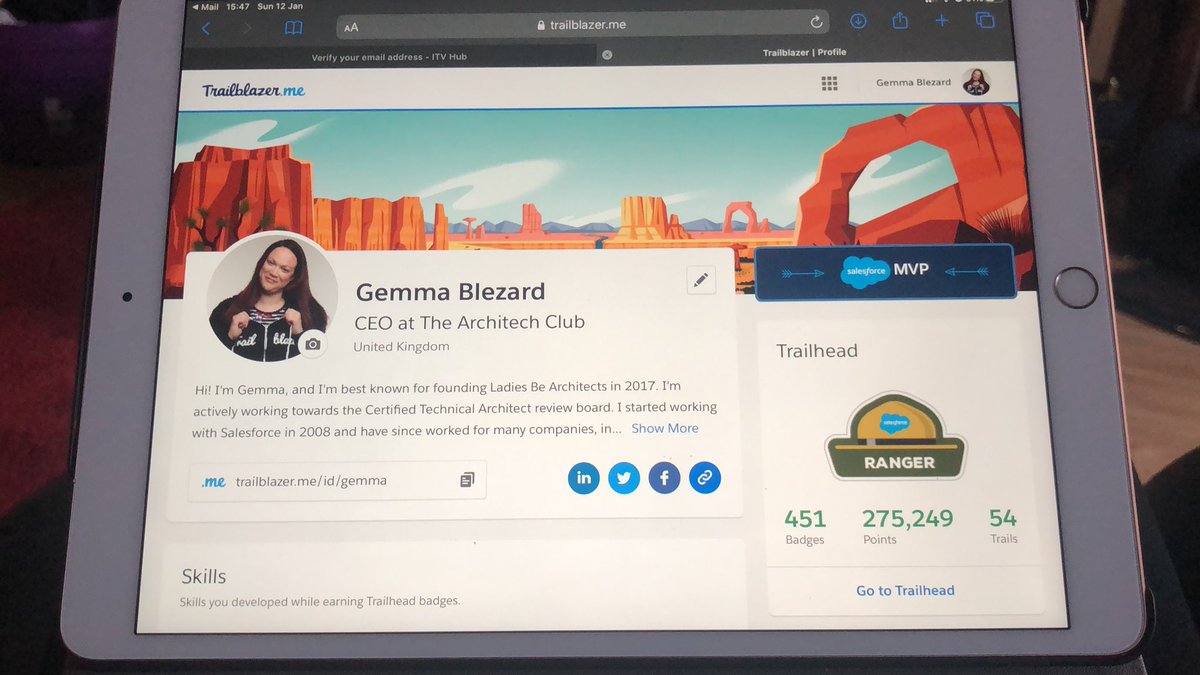1200x675 pixels.
Task: Click the .me prefix icon
Action: (214, 481)
